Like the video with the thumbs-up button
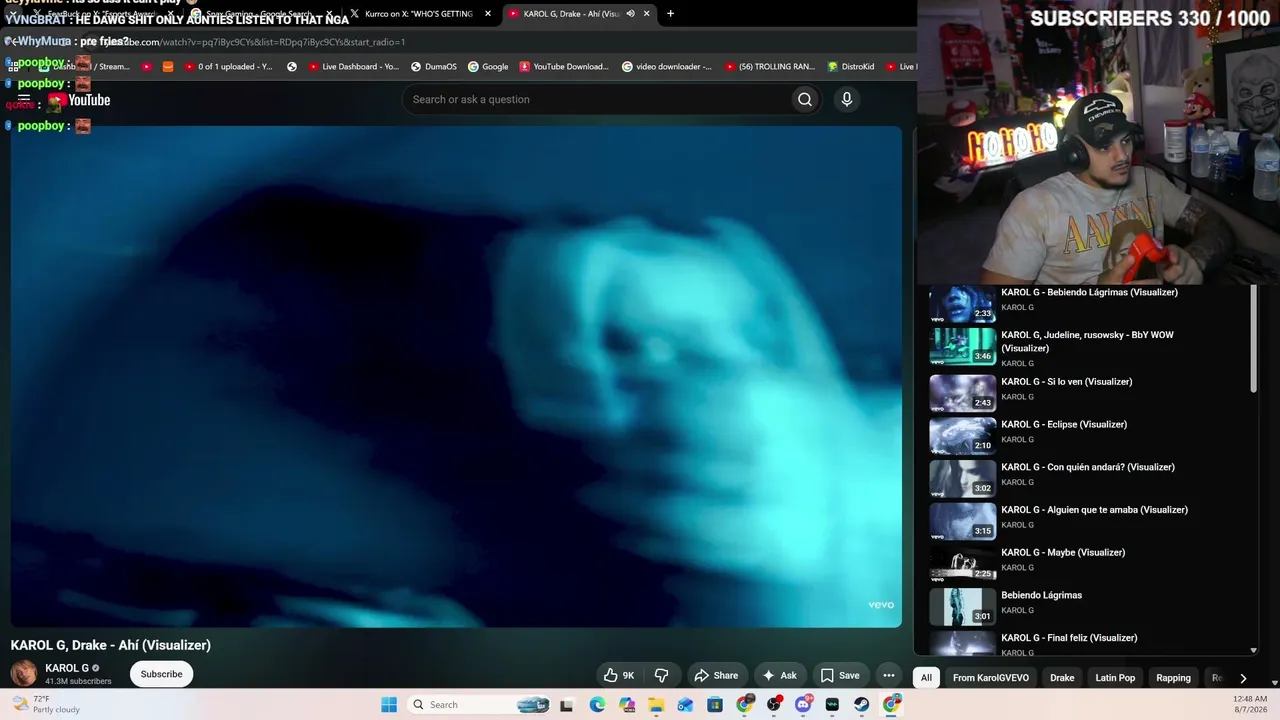The height and width of the screenshot is (720, 1280). (619, 675)
